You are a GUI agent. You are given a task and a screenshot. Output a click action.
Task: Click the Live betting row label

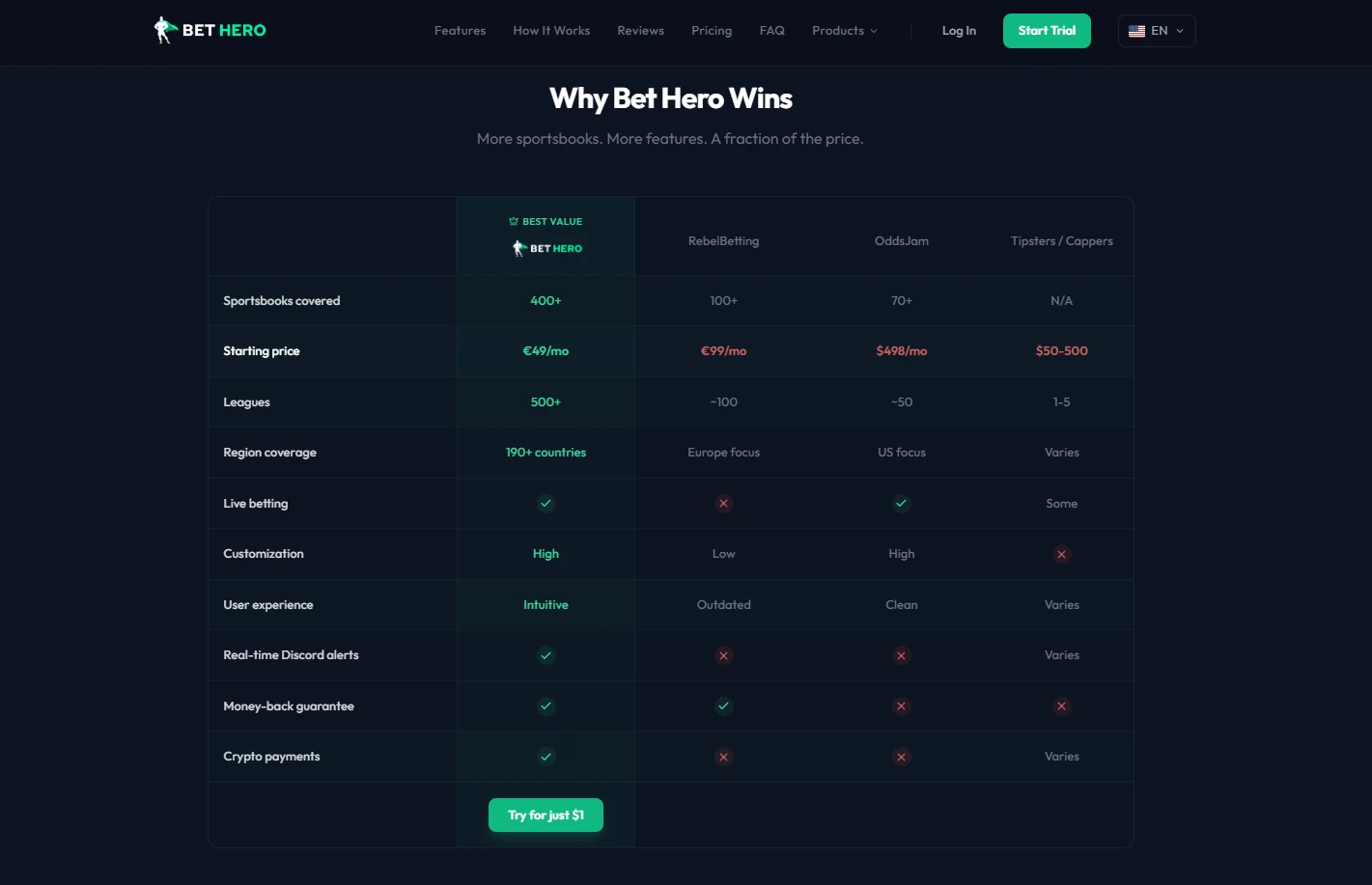pos(255,504)
